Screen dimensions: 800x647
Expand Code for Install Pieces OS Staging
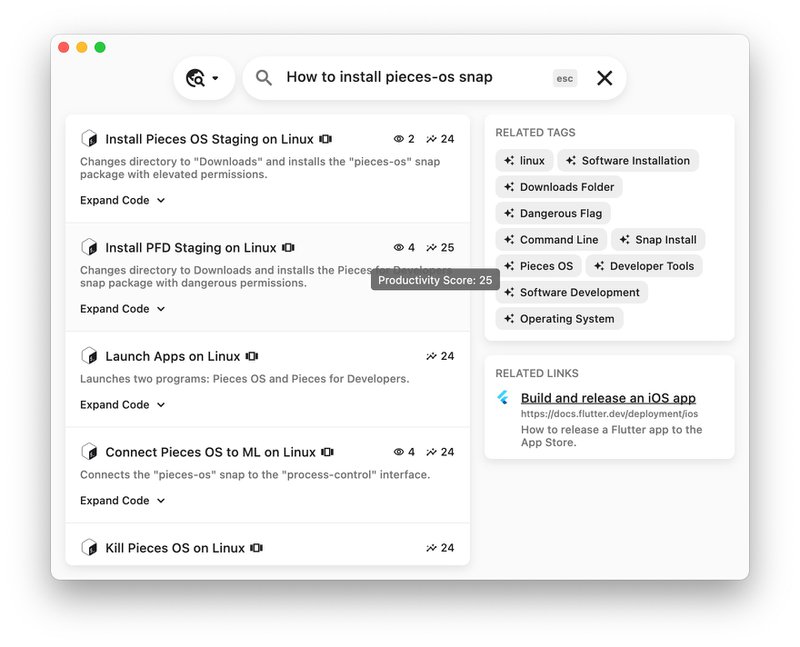[122, 200]
